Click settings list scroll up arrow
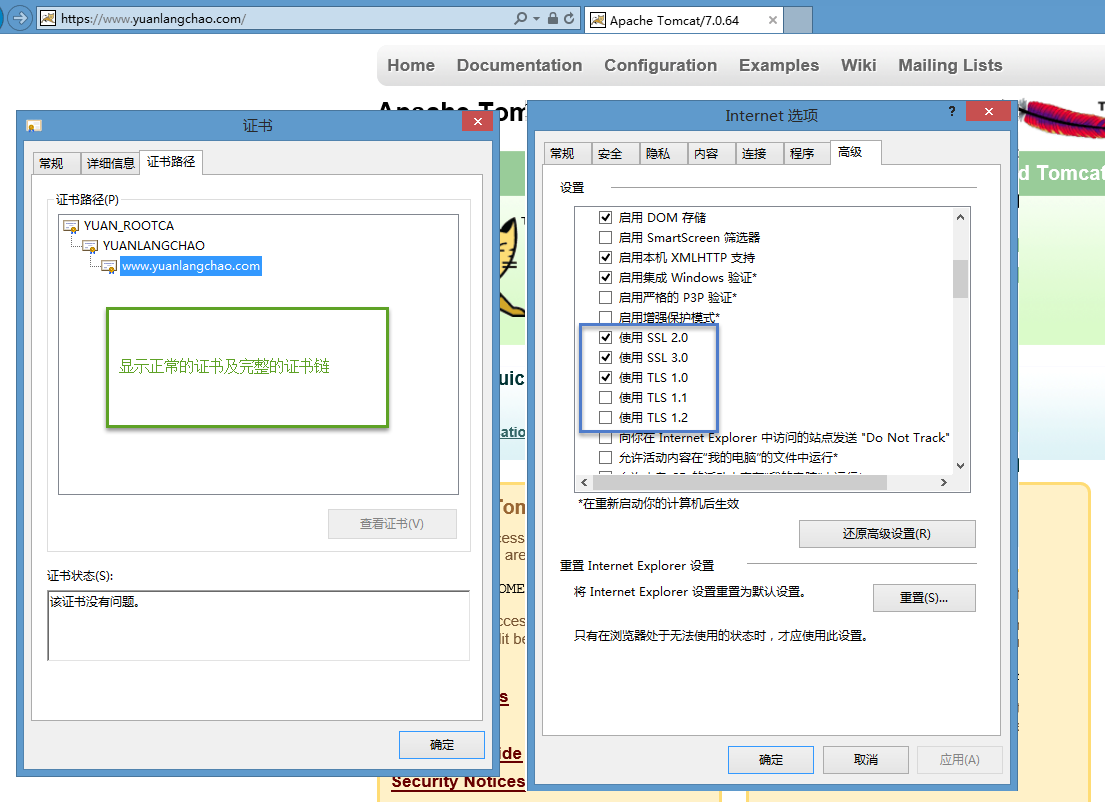 click(x=960, y=217)
